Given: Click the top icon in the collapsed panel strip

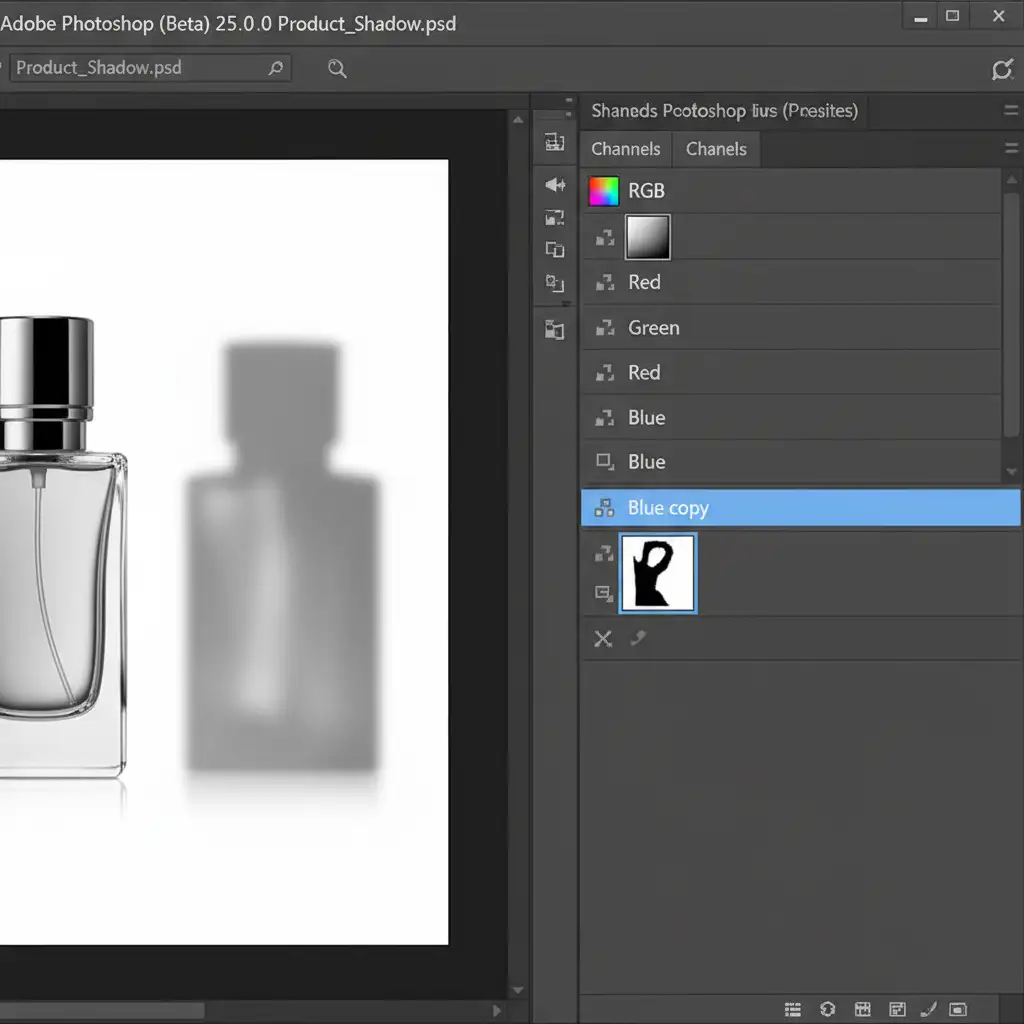Looking at the screenshot, I should [554, 142].
